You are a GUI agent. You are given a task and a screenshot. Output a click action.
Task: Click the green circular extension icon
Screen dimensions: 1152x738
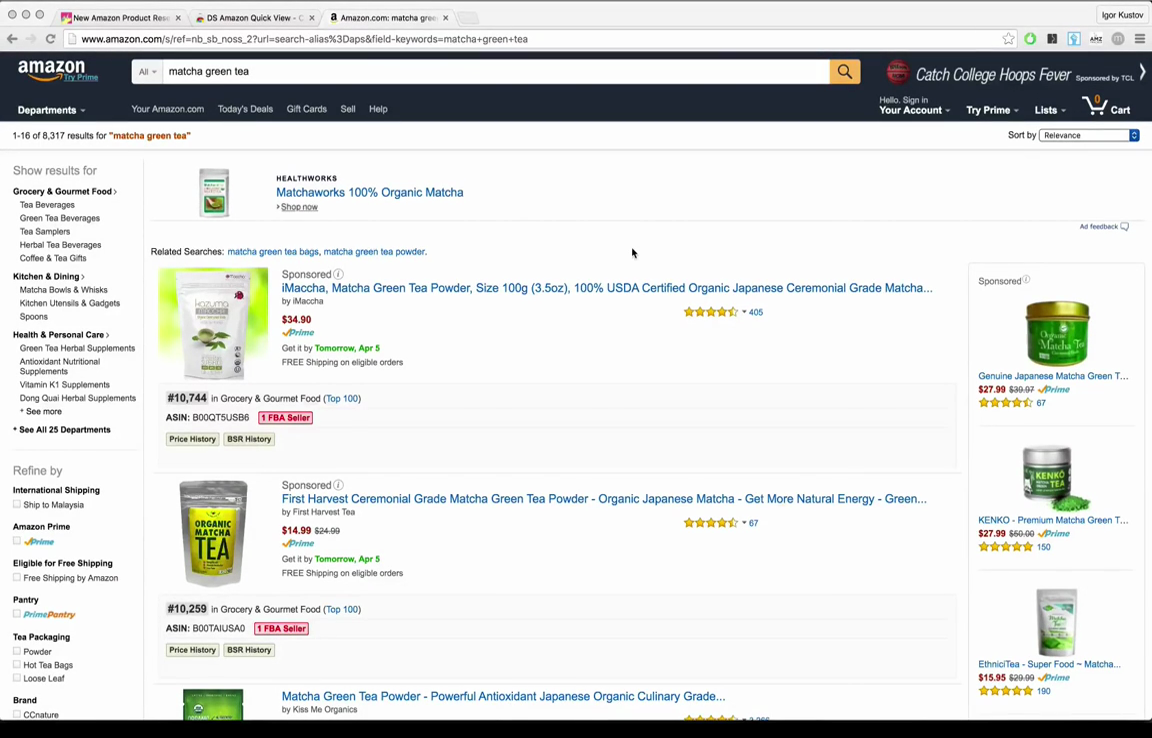click(1030, 39)
